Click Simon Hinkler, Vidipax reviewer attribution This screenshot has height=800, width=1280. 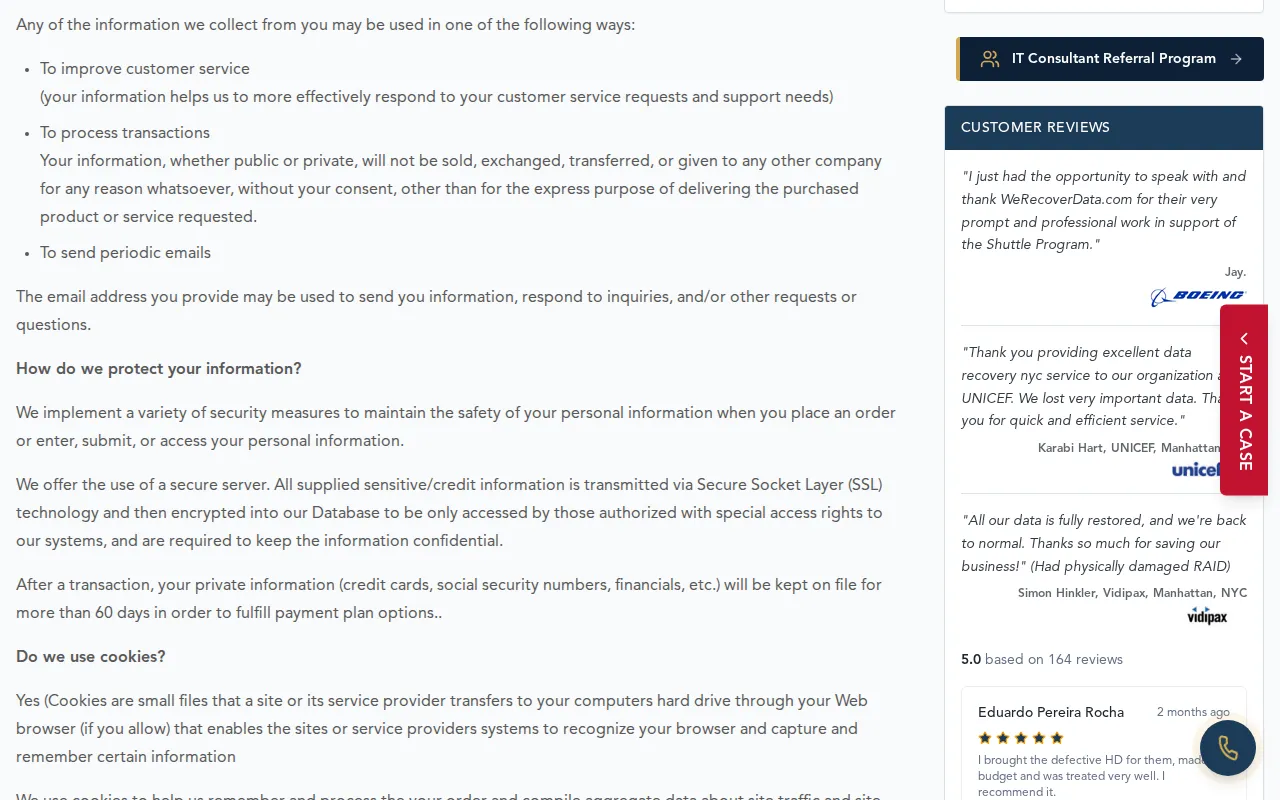point(1132,593)
